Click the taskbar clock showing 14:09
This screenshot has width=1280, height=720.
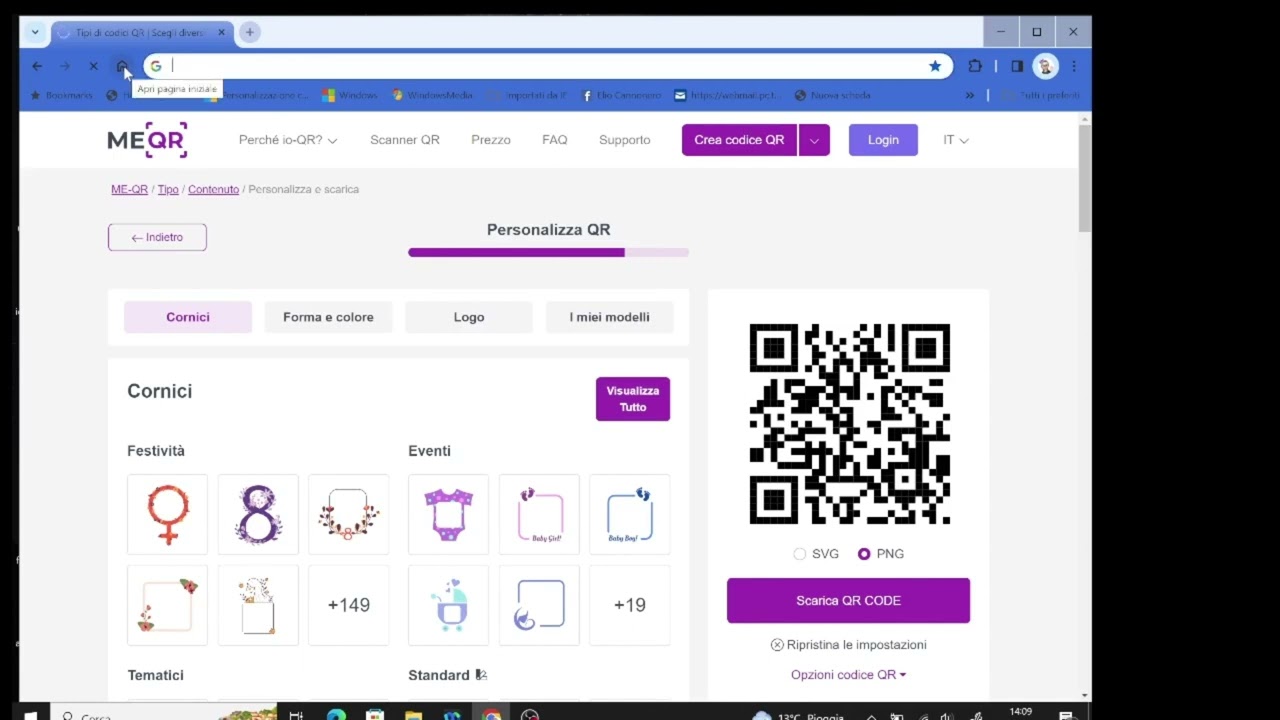point(1021,713)
